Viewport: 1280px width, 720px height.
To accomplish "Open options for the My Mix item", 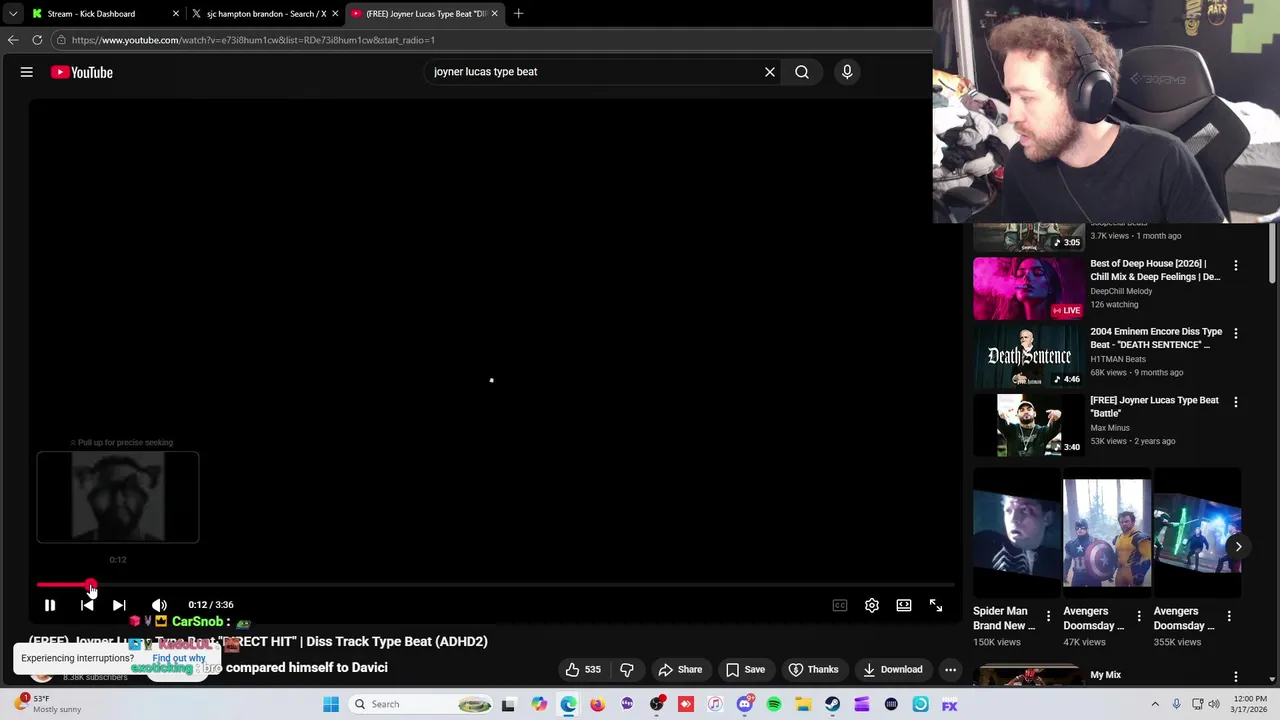I will click(x=1236, y=677).
